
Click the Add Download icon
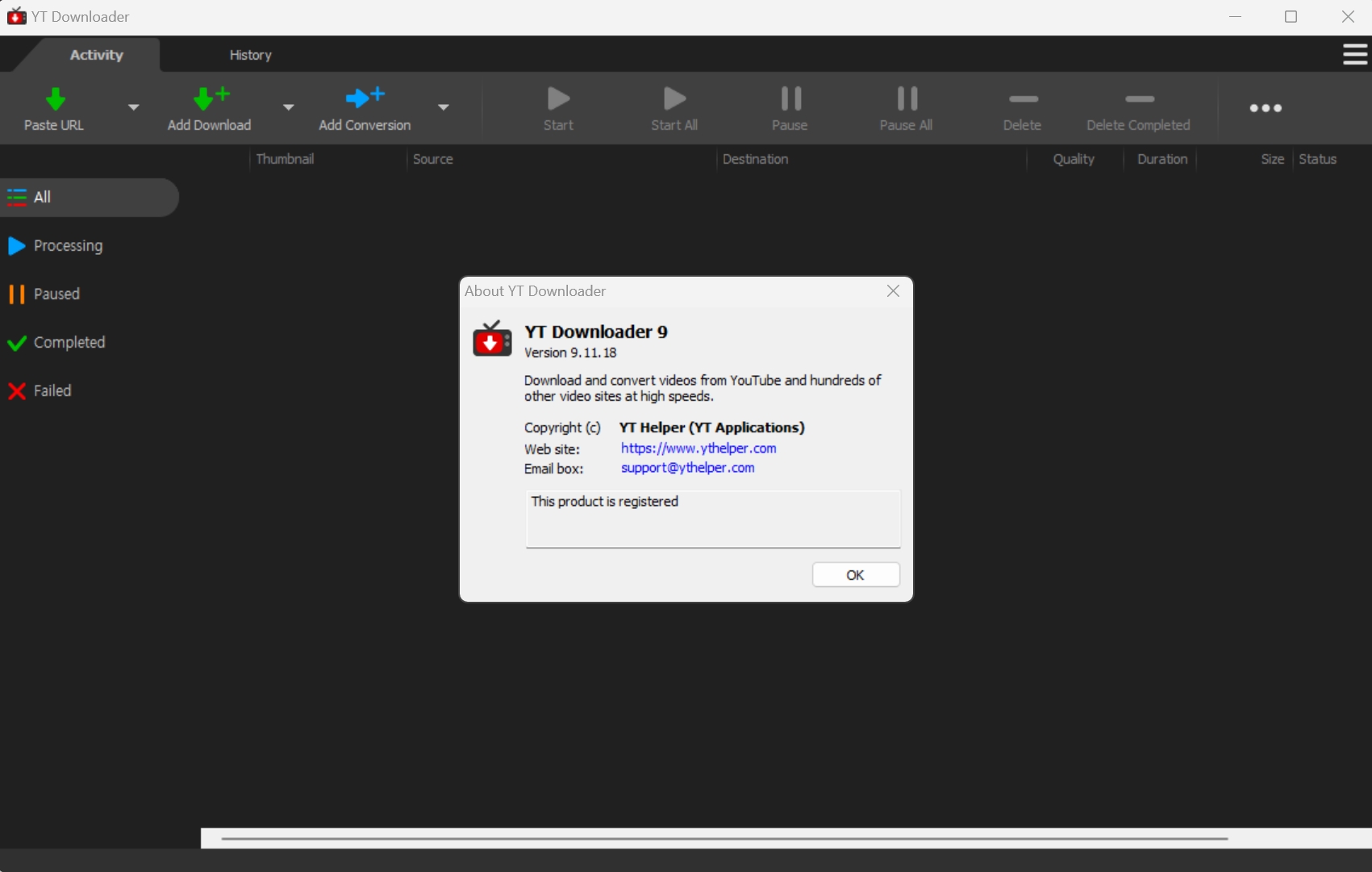coord(211,98)
